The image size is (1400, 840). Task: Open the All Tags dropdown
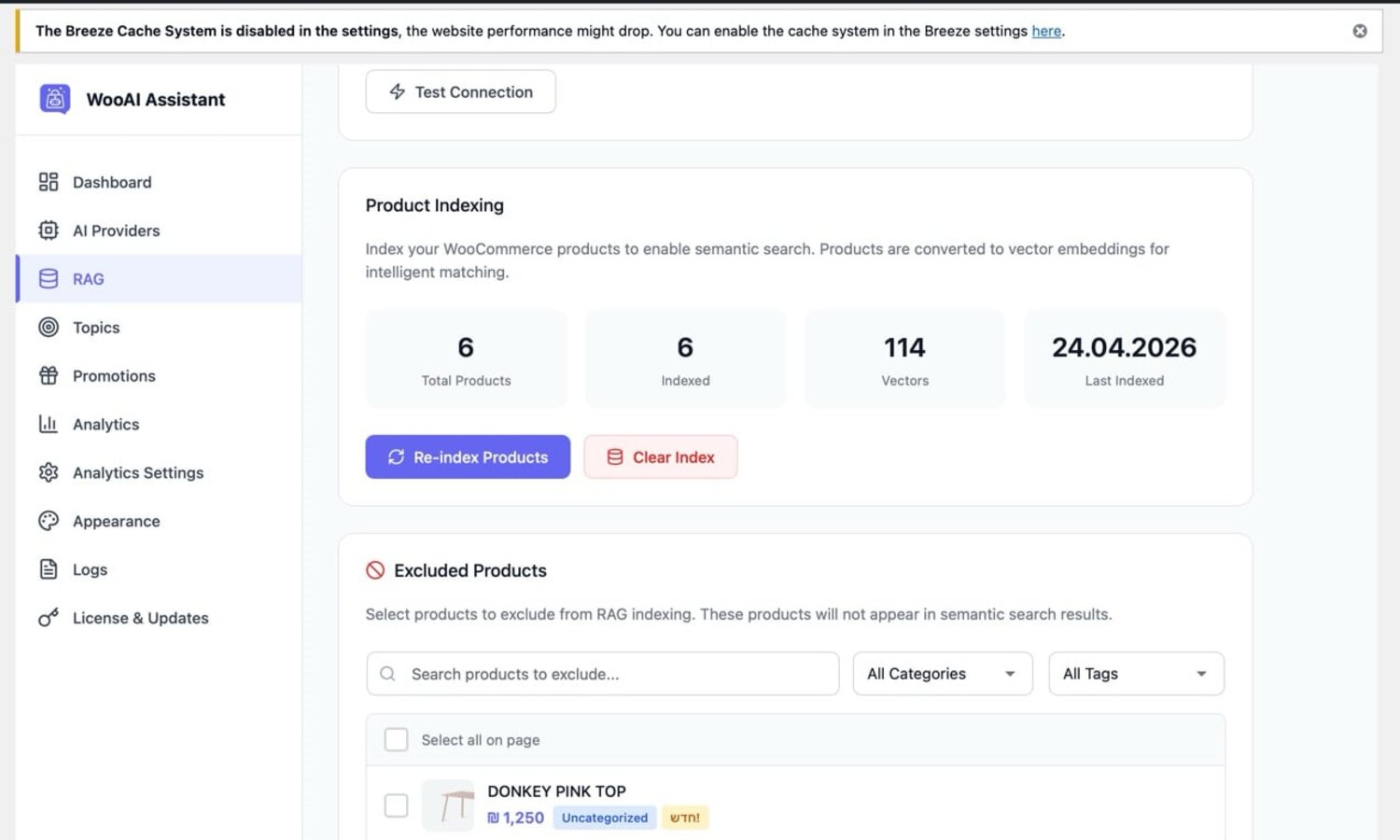[1136, 674]
